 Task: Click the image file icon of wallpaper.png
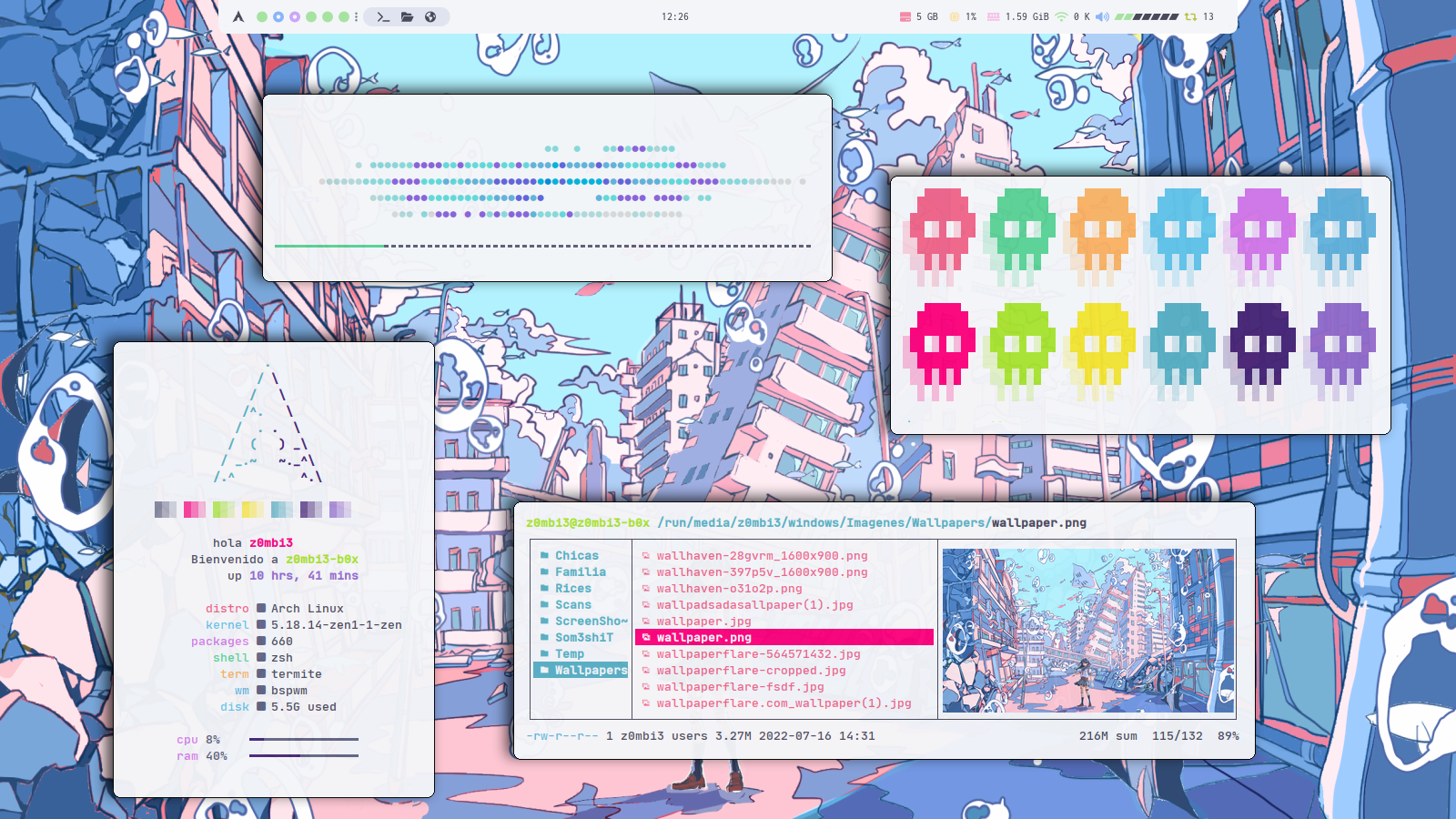646,637
